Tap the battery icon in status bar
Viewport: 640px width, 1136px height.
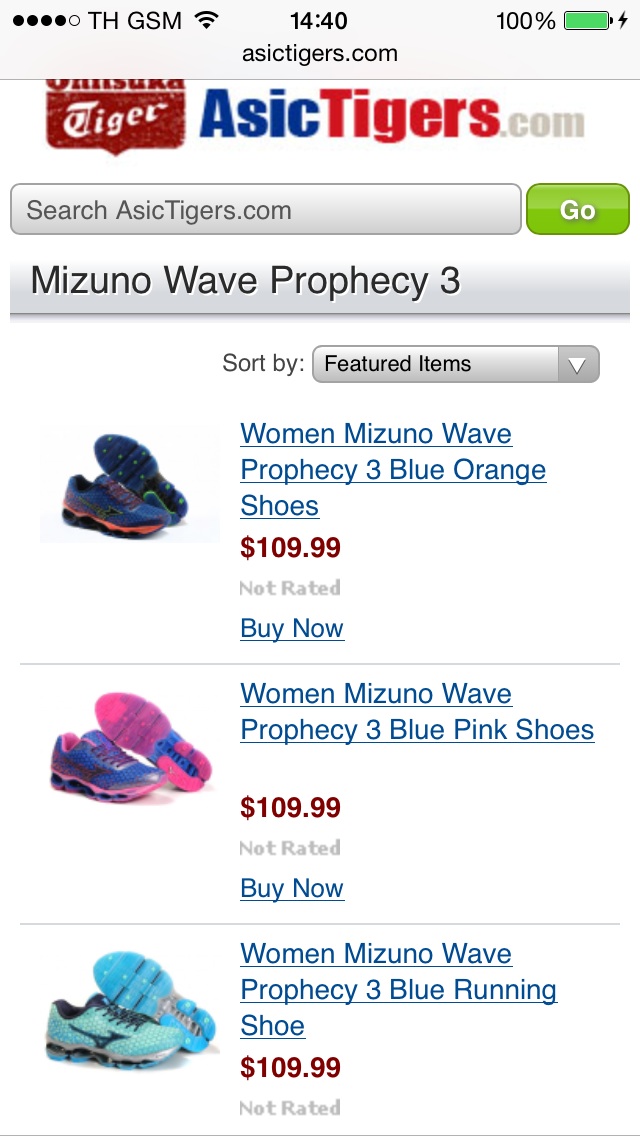(x=587, y=21)
